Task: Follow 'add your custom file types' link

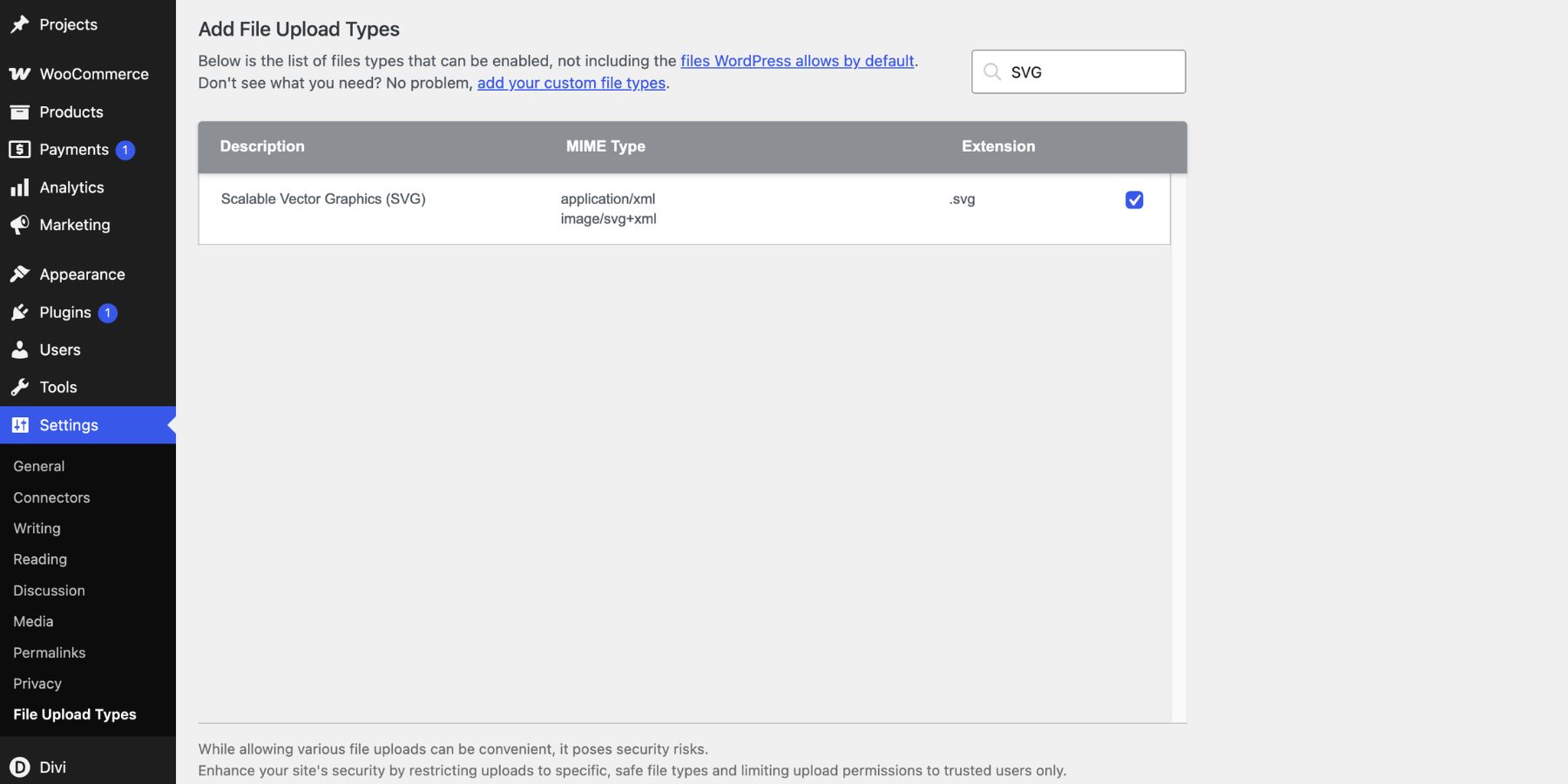Action: (x=571, y=83)
